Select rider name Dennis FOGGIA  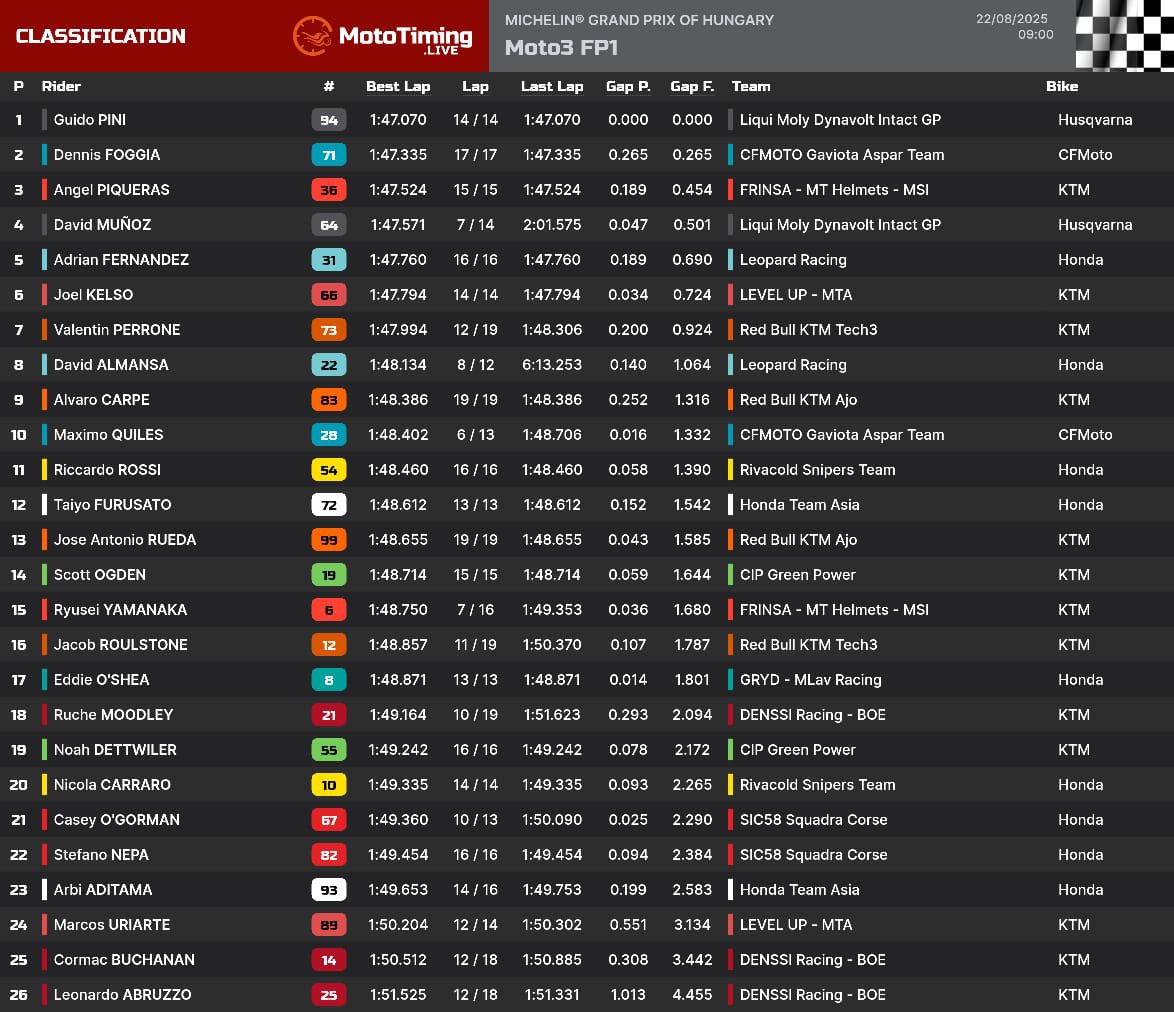tap(107, 155)
